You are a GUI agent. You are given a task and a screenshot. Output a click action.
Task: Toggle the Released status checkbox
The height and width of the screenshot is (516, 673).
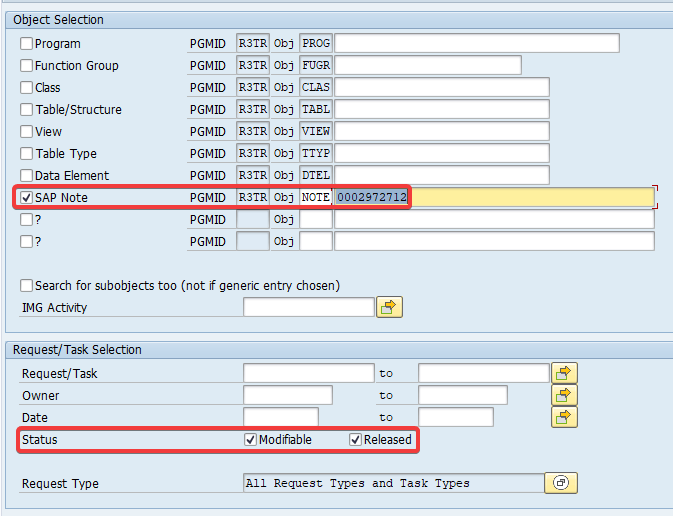[x=355, y=440]
